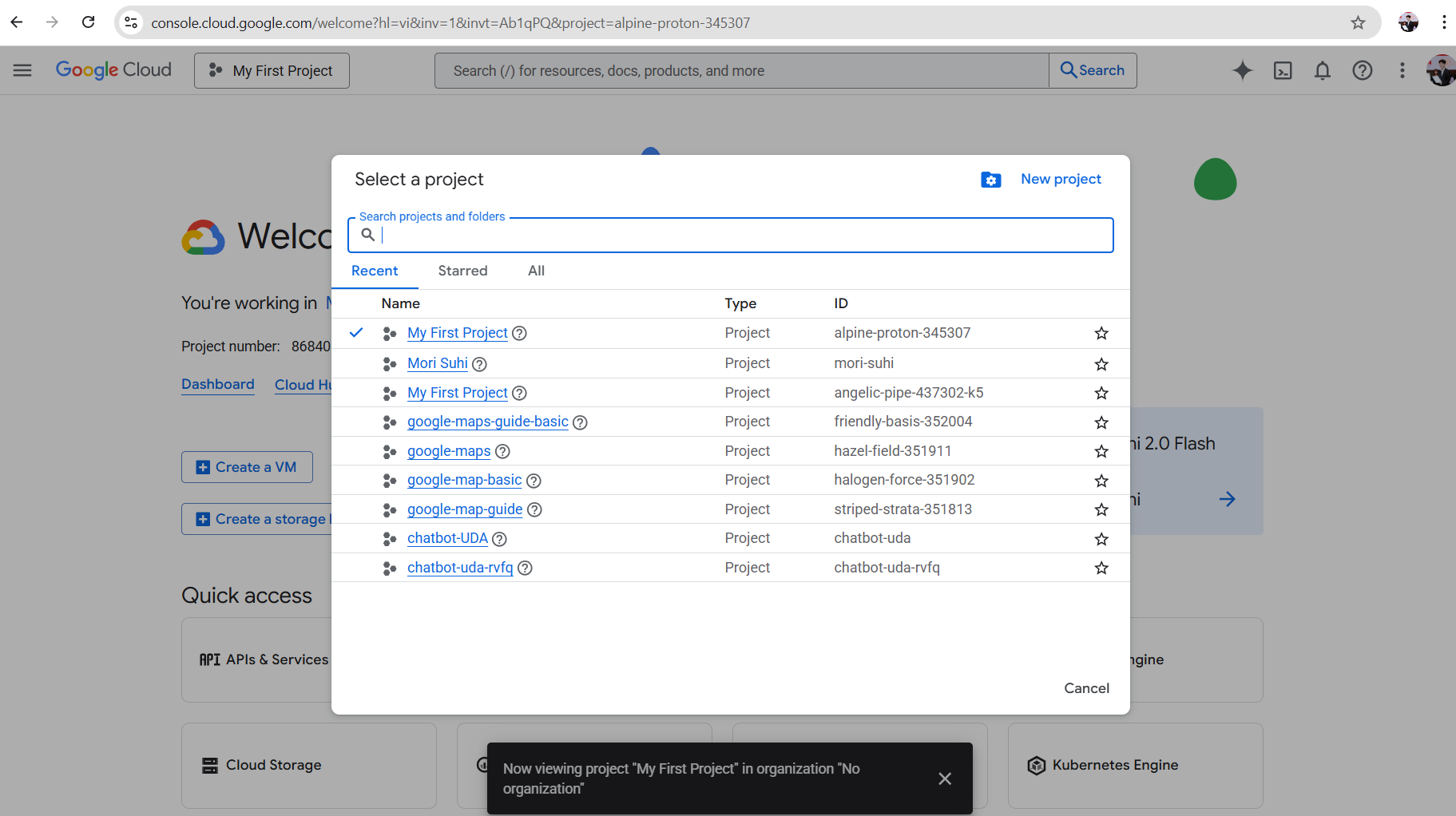Open notifications bell

pos(1323,70)
